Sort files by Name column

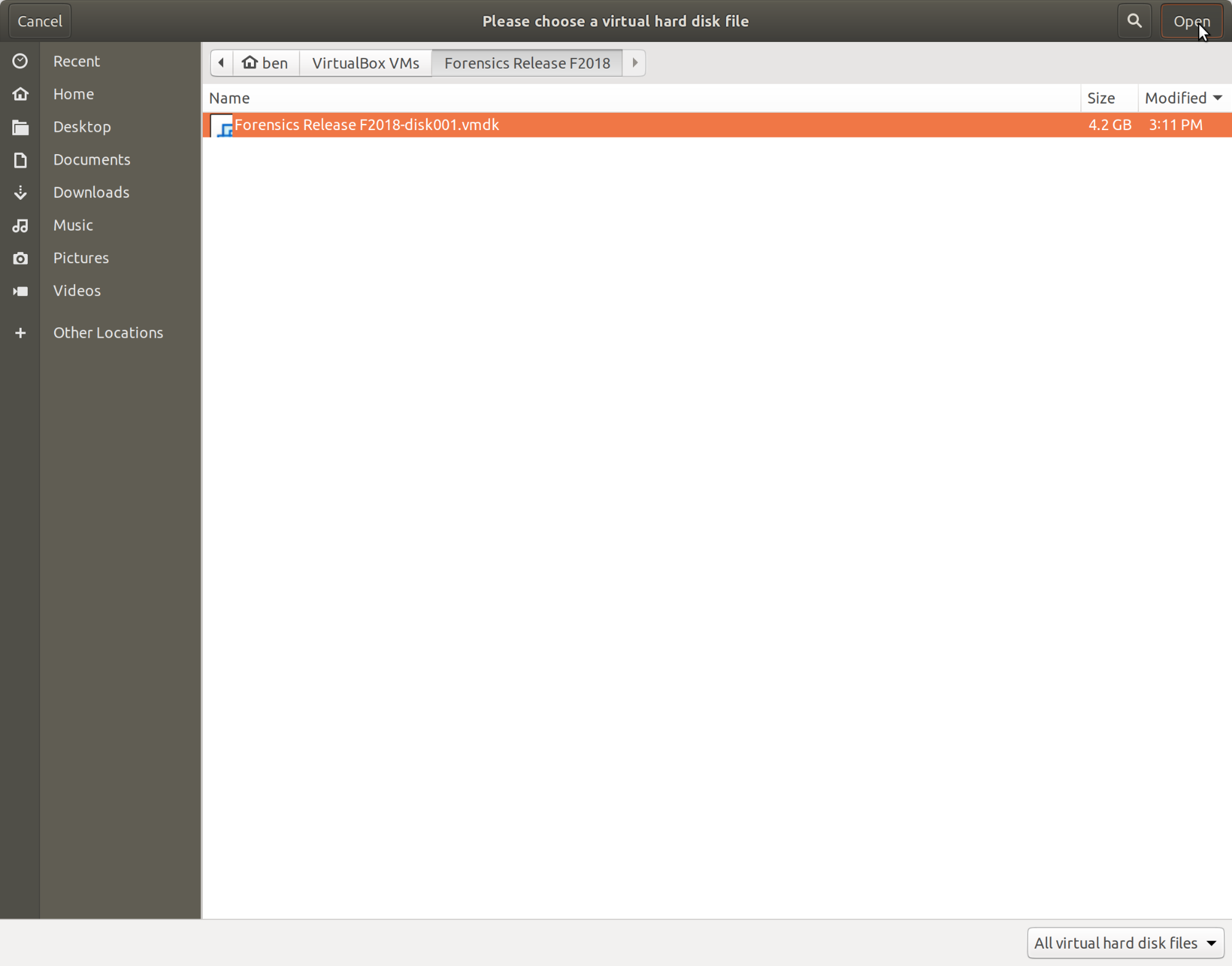641,98
